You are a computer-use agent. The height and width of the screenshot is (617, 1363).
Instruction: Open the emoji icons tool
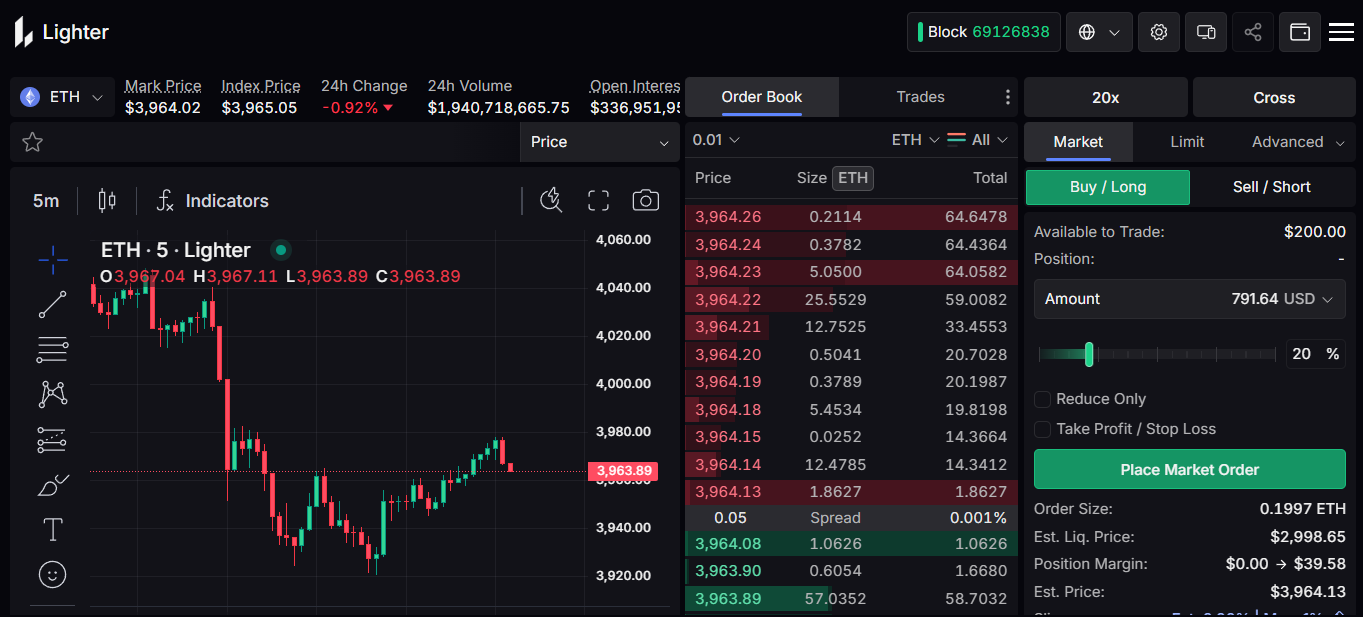click(53, 574)
